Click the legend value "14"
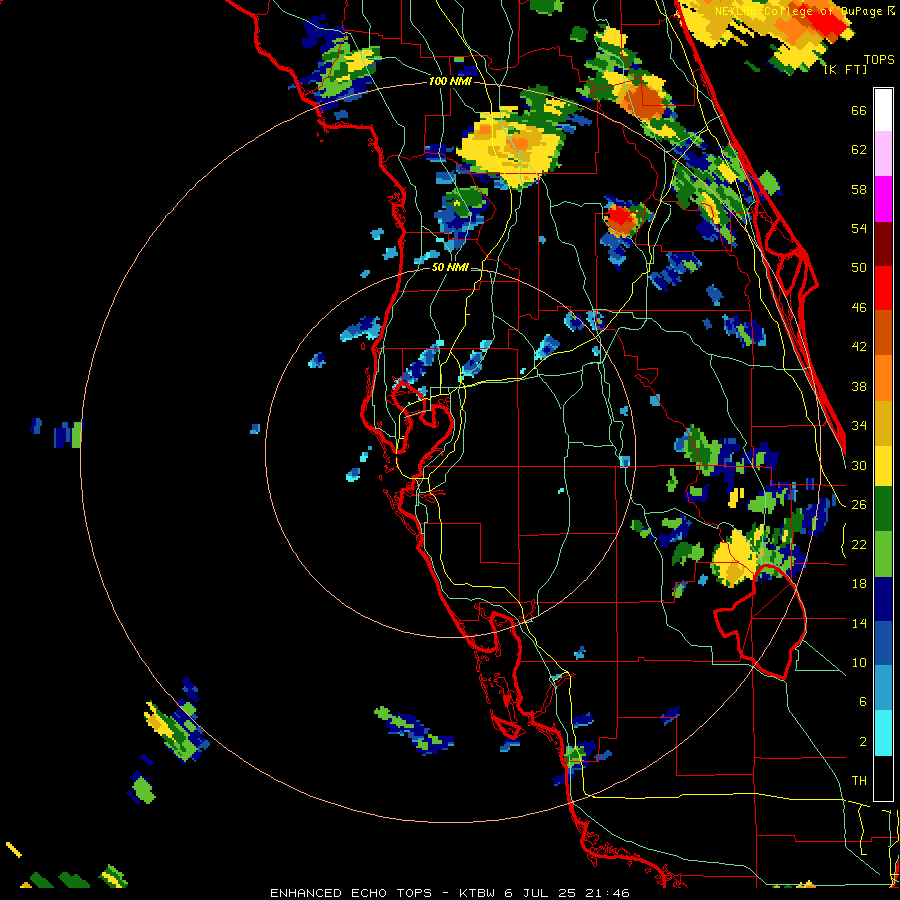Viewport: 900px width, 900px height. [859, 623]
